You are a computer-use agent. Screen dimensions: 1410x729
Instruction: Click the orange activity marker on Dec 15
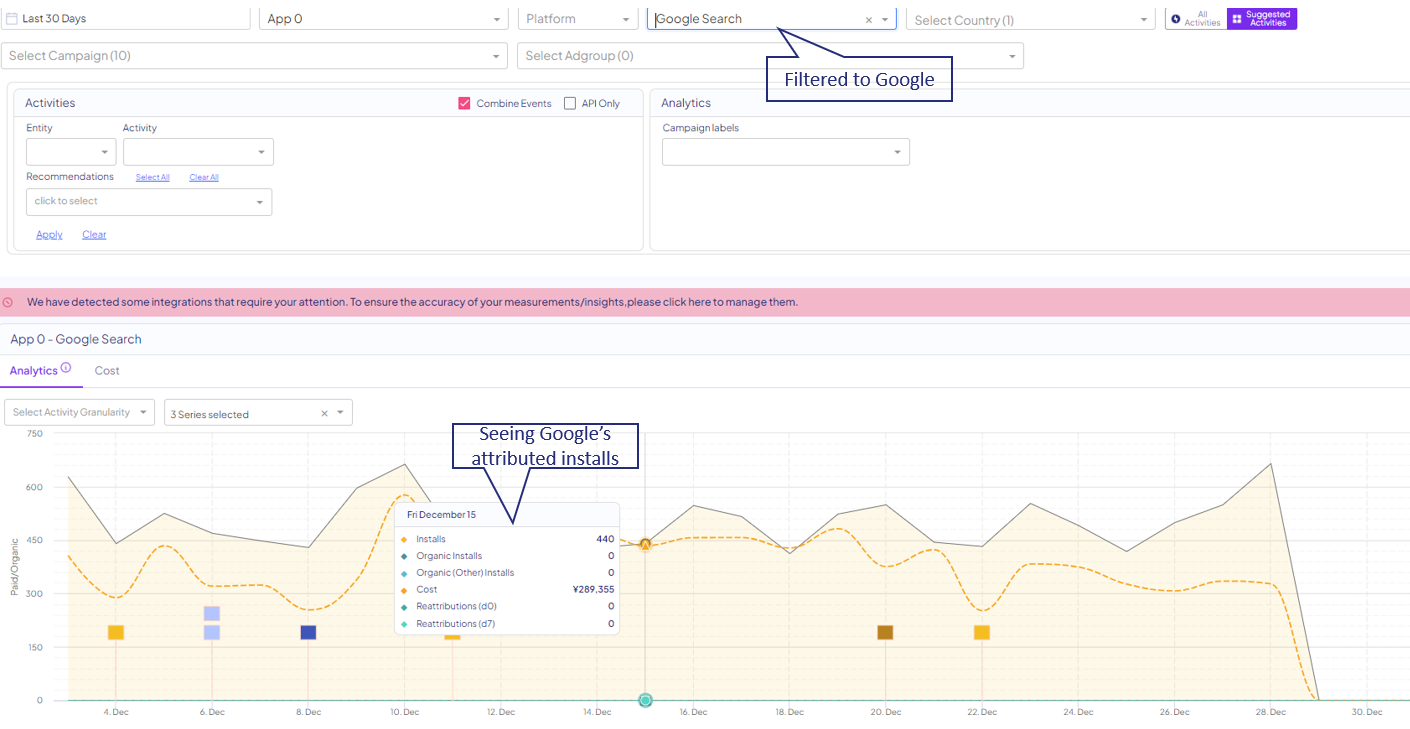pyautogui.click(x=645, y=544)
